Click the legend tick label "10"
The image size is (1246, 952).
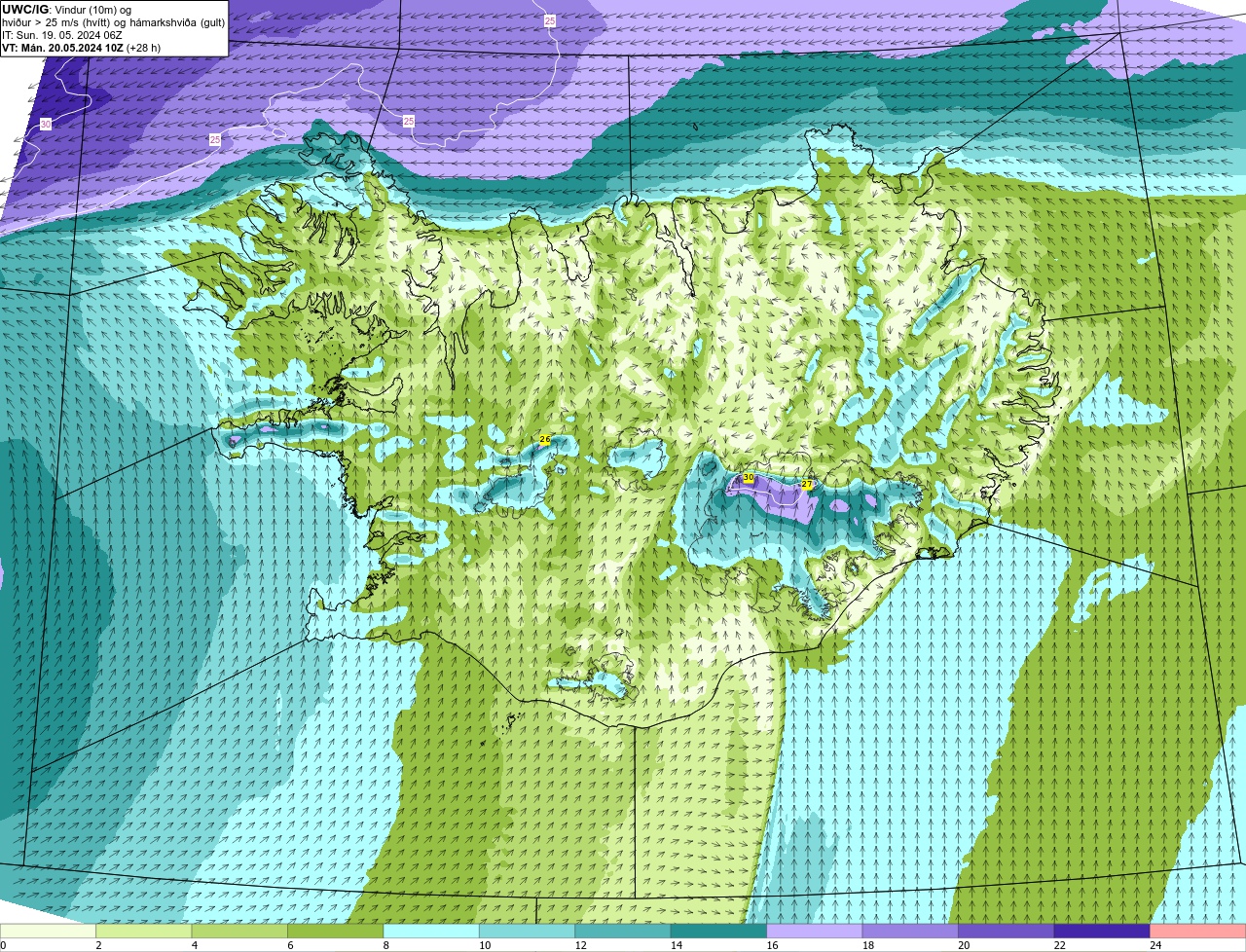[x=484, y=945]
